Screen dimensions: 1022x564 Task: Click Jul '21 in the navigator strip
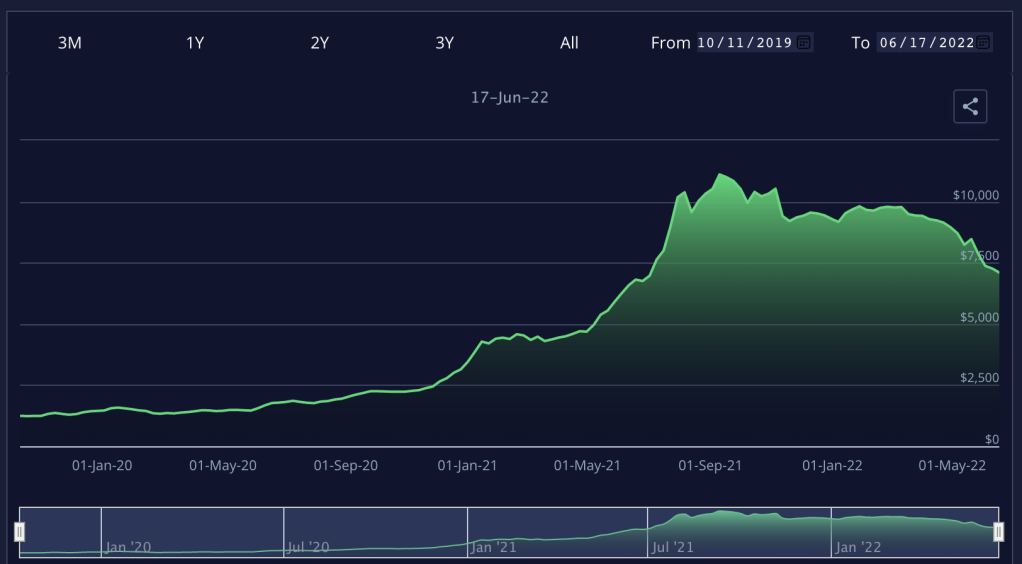pyautogui.click(x=673, y=547)
